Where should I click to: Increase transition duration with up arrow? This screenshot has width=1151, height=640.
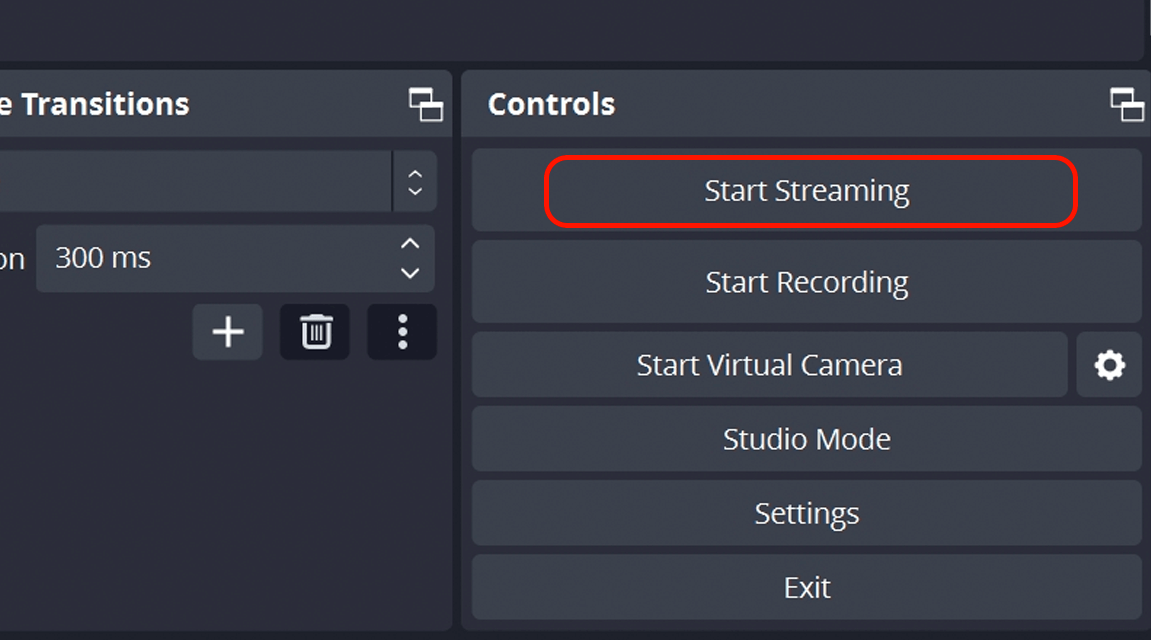(x=409, y=245)
